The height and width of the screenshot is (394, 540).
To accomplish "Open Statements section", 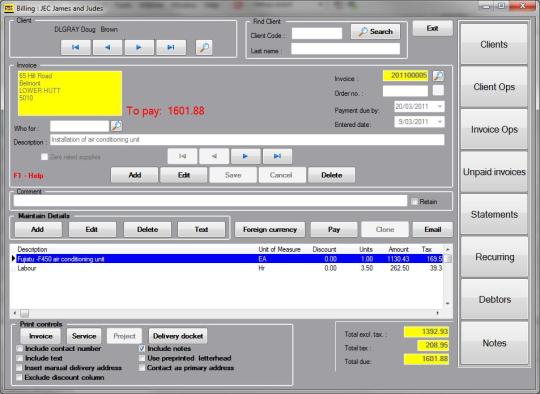I will pos(494,215).
